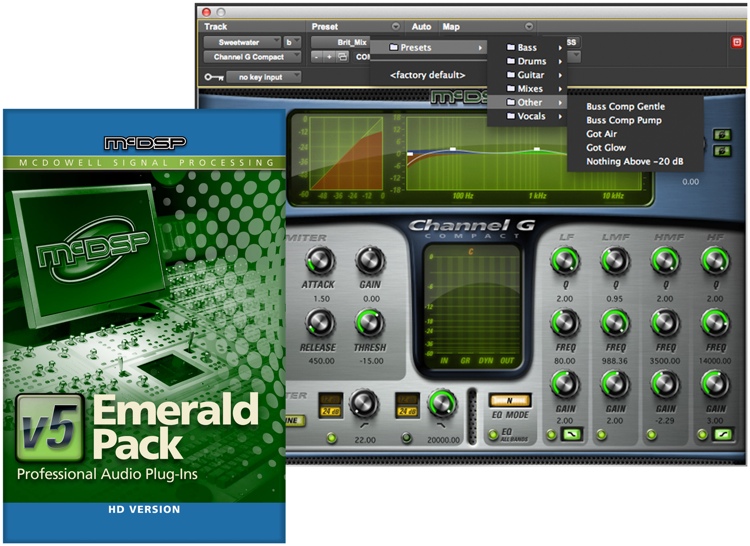This screenshot has width=750, height=546.
Task: Click the compressor Thresh knob
Action: [369, 322]
